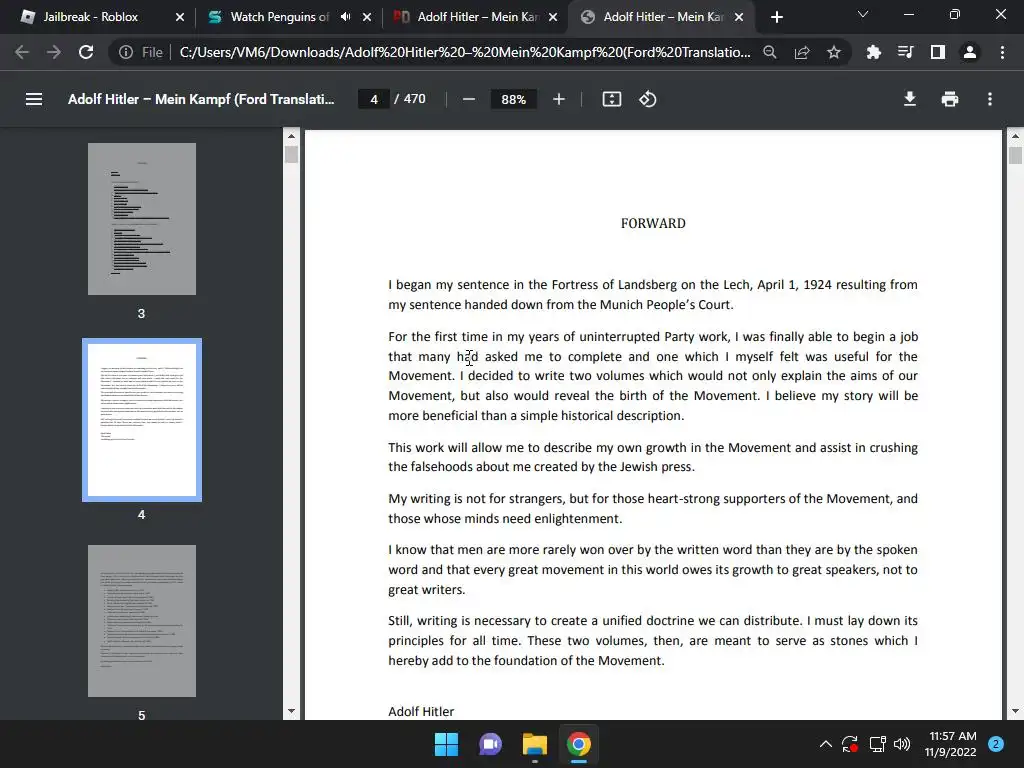View site information icon beside File

pos(126,52)
